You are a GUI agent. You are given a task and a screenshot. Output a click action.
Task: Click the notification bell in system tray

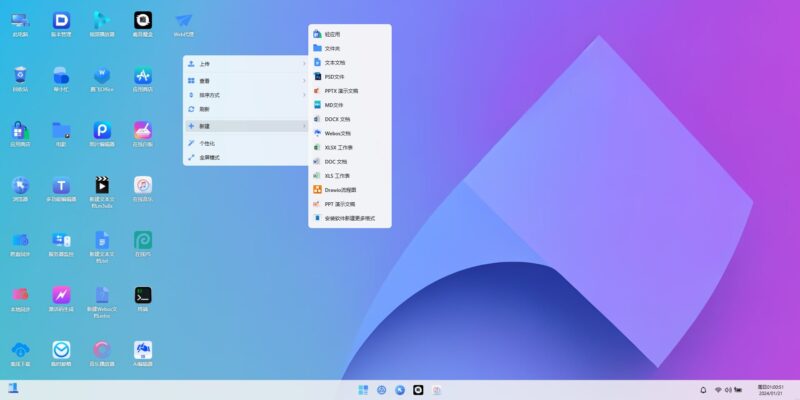(x=703, y=389)
